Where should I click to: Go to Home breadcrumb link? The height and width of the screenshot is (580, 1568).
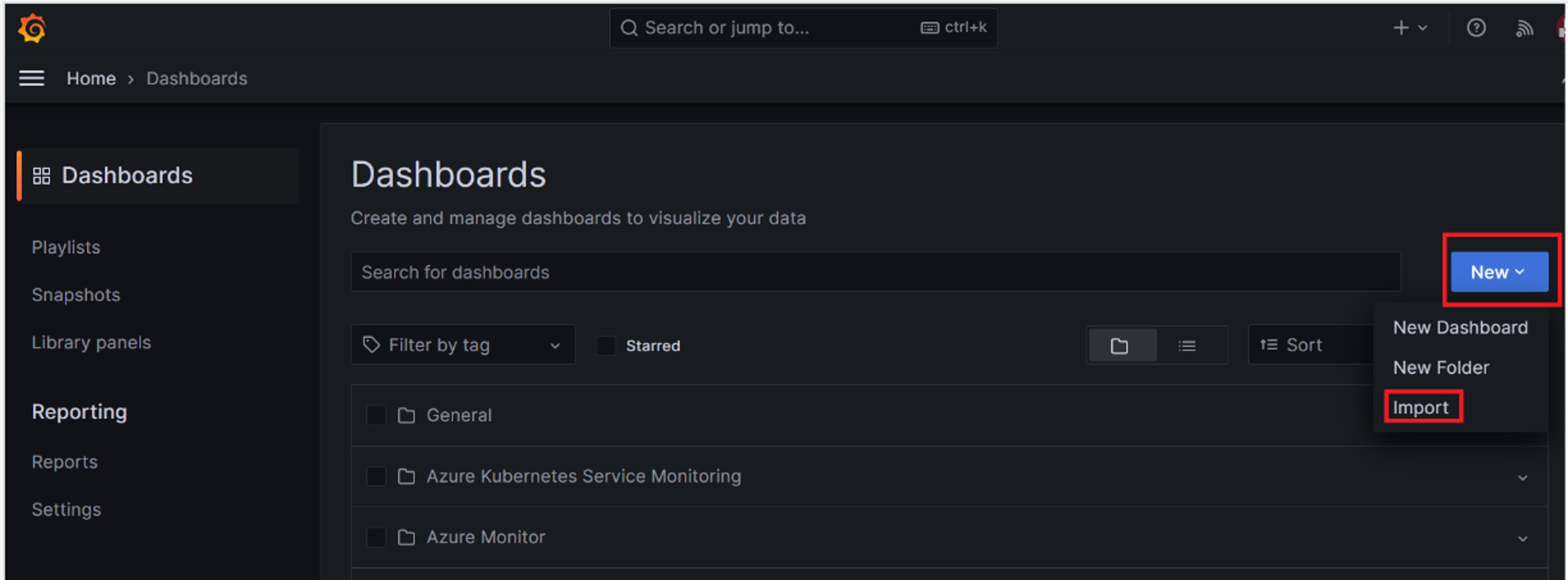[x=91, y=78]
